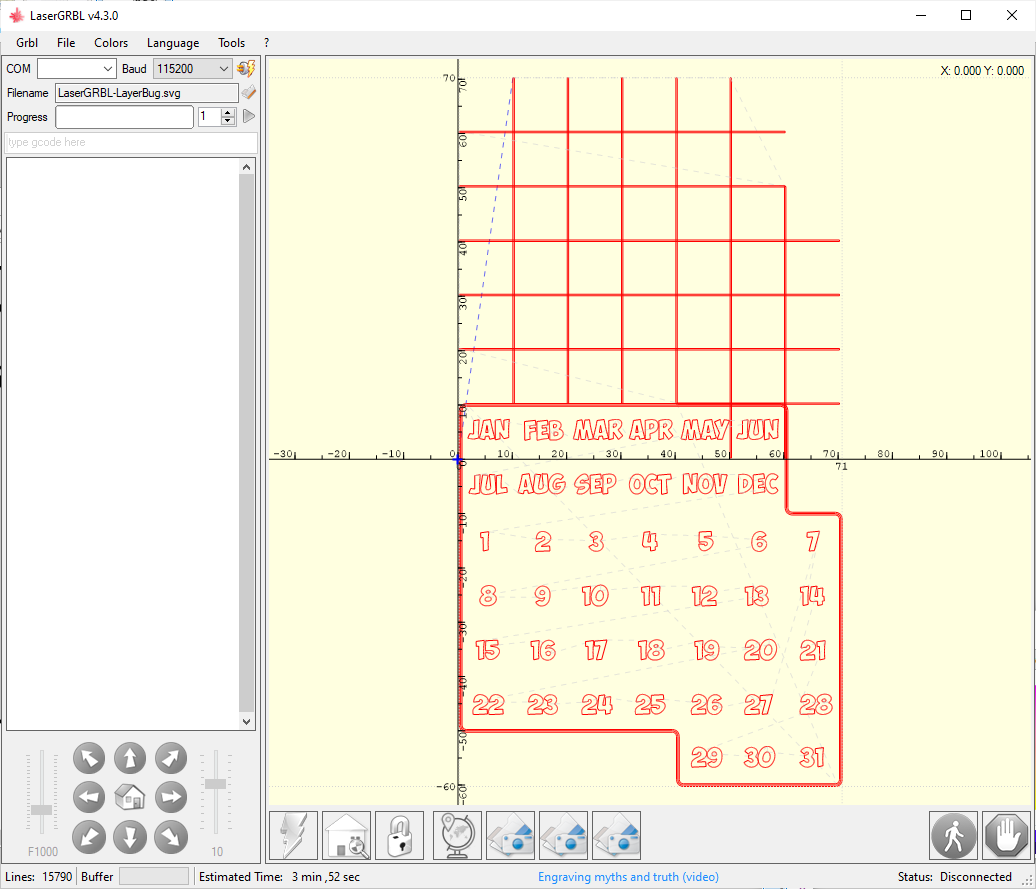Click the type gcode here input field
The height and width of the screenshot is (889, 1036).
(x=130, y=143)
